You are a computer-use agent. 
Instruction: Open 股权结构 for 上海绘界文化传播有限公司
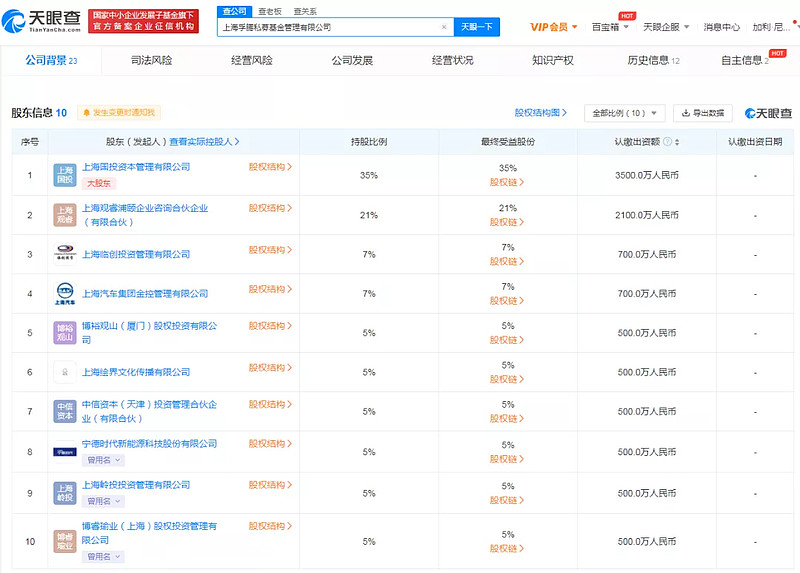point(270,367)
